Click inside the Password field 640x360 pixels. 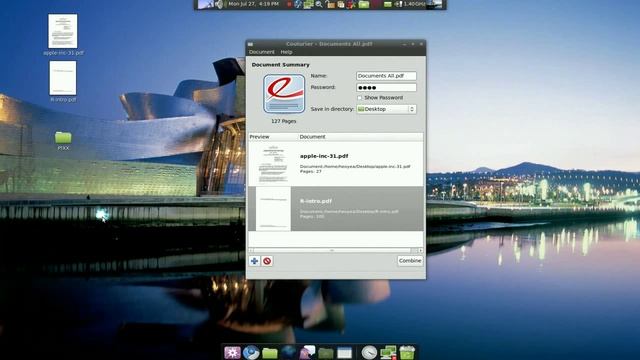386,87
